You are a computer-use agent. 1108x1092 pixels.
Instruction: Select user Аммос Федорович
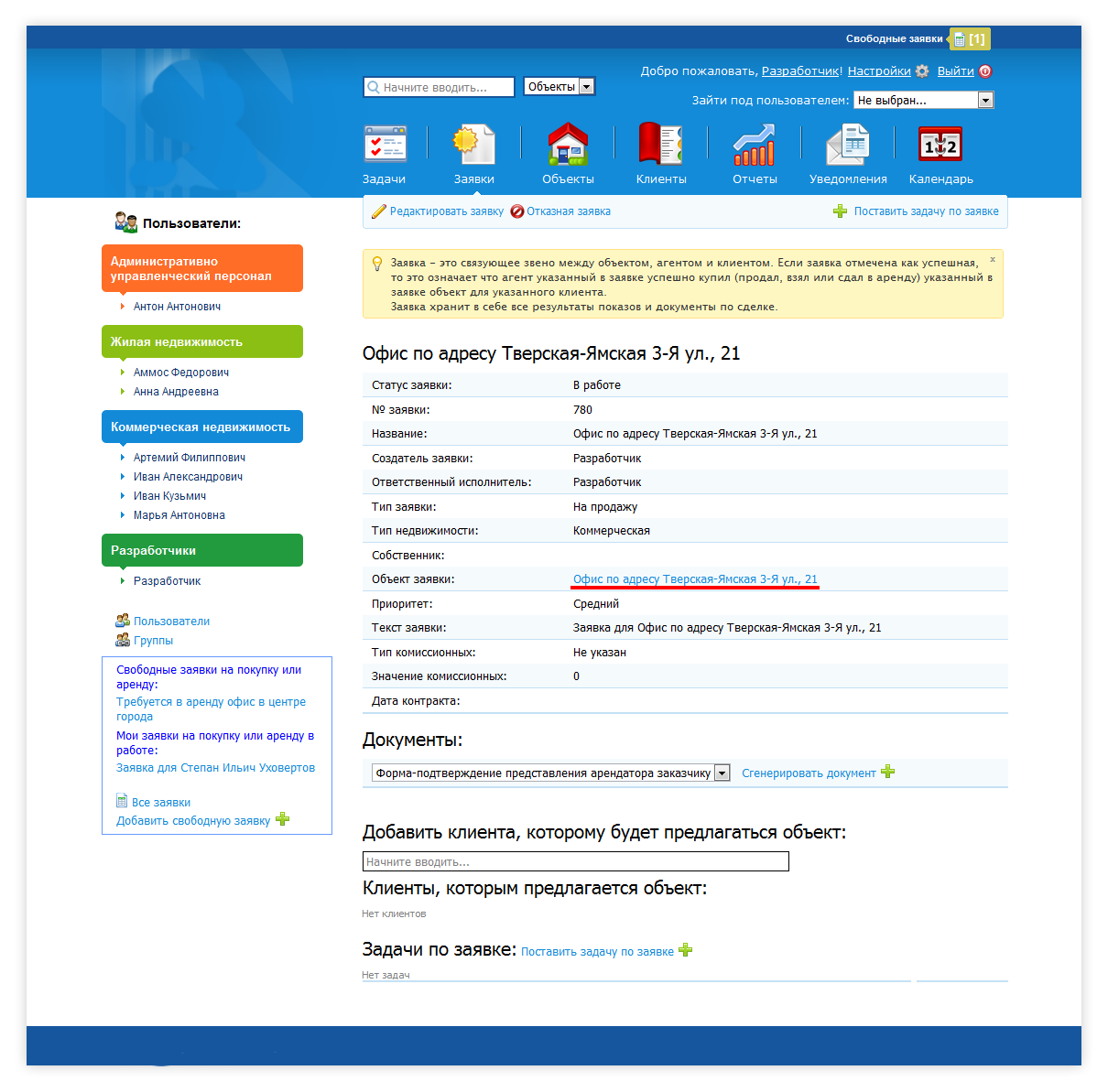pyautogui.click(x=181, y=373)
